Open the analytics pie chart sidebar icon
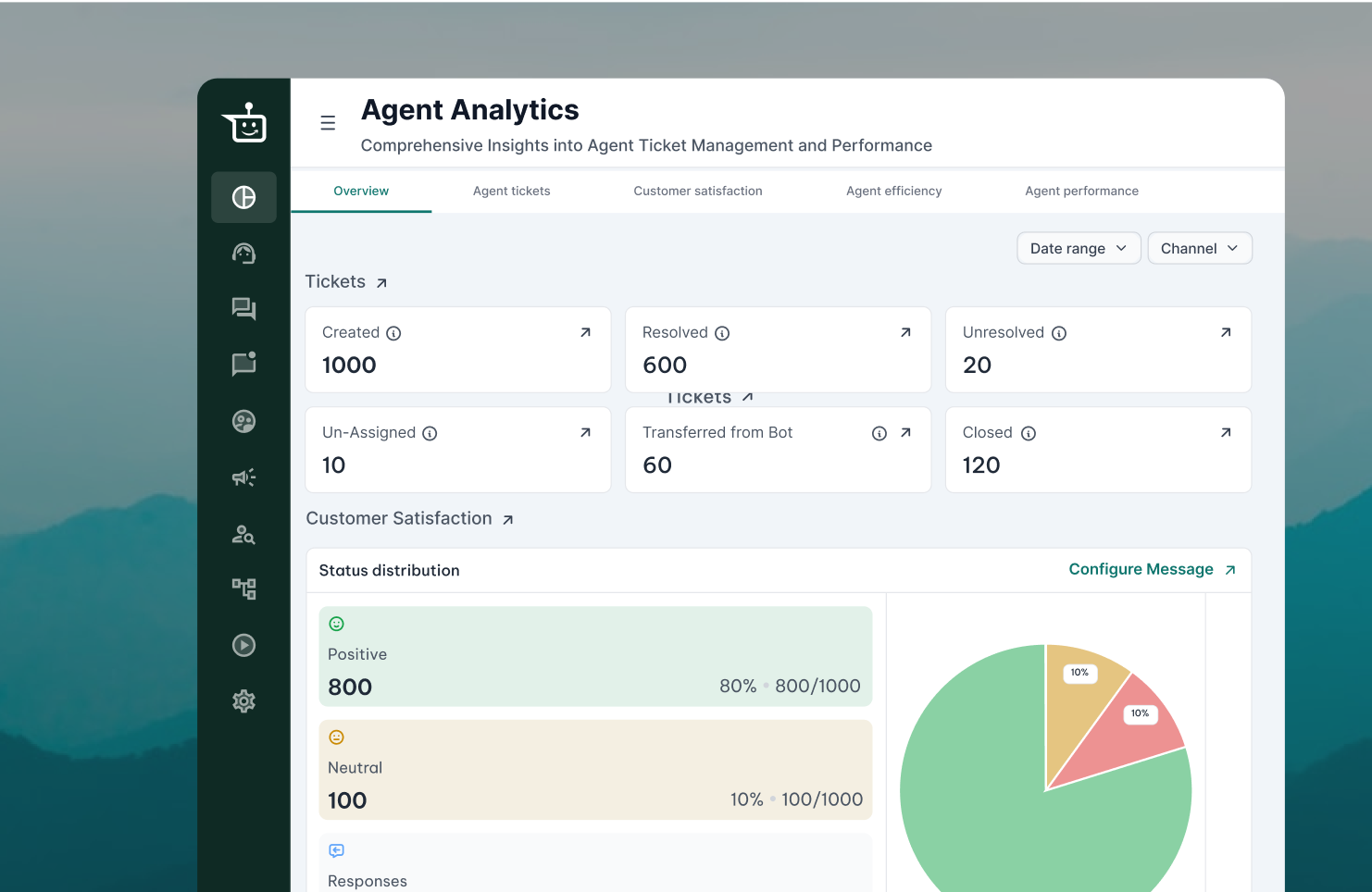Viewport: 1372px width, 892px height. tap(243, 197)
